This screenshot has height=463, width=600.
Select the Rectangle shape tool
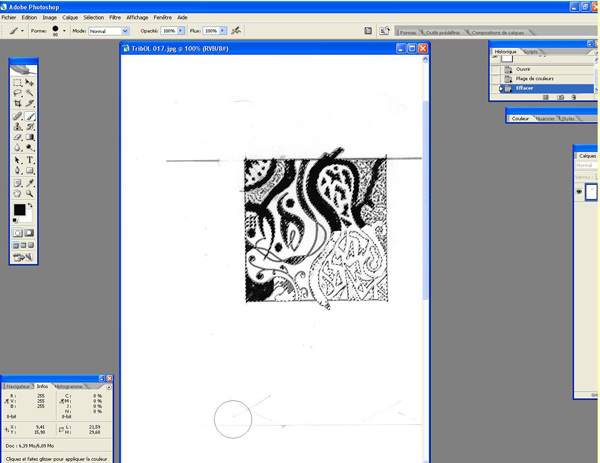point(29,170)
